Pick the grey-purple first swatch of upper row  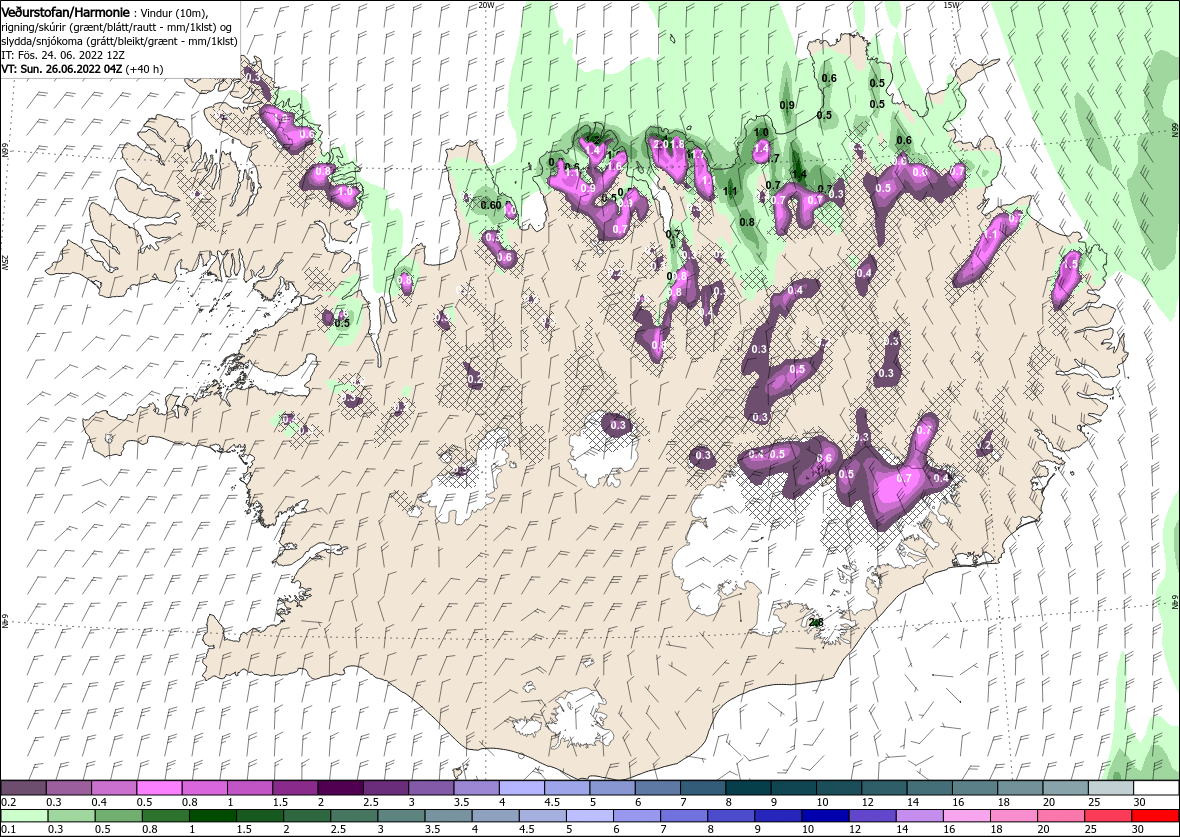point(23,788)
